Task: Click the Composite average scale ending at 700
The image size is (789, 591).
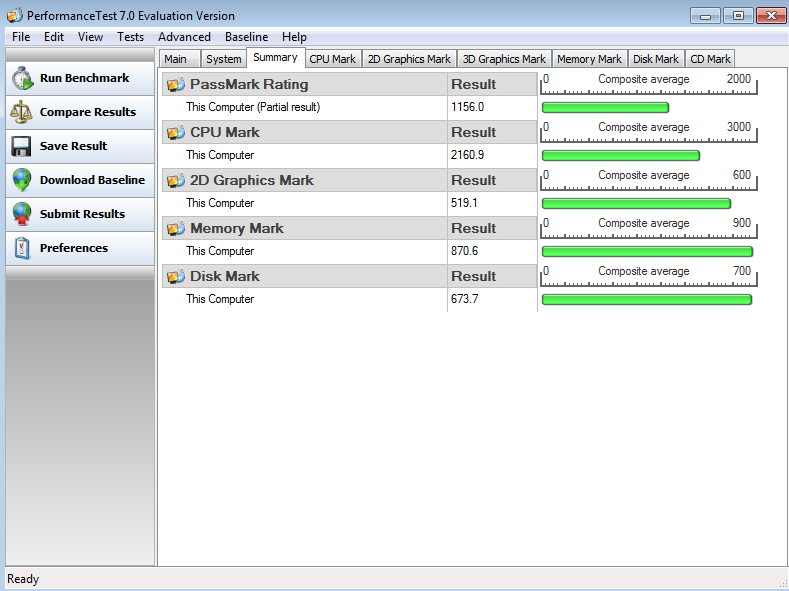Action: coord(649,276)
